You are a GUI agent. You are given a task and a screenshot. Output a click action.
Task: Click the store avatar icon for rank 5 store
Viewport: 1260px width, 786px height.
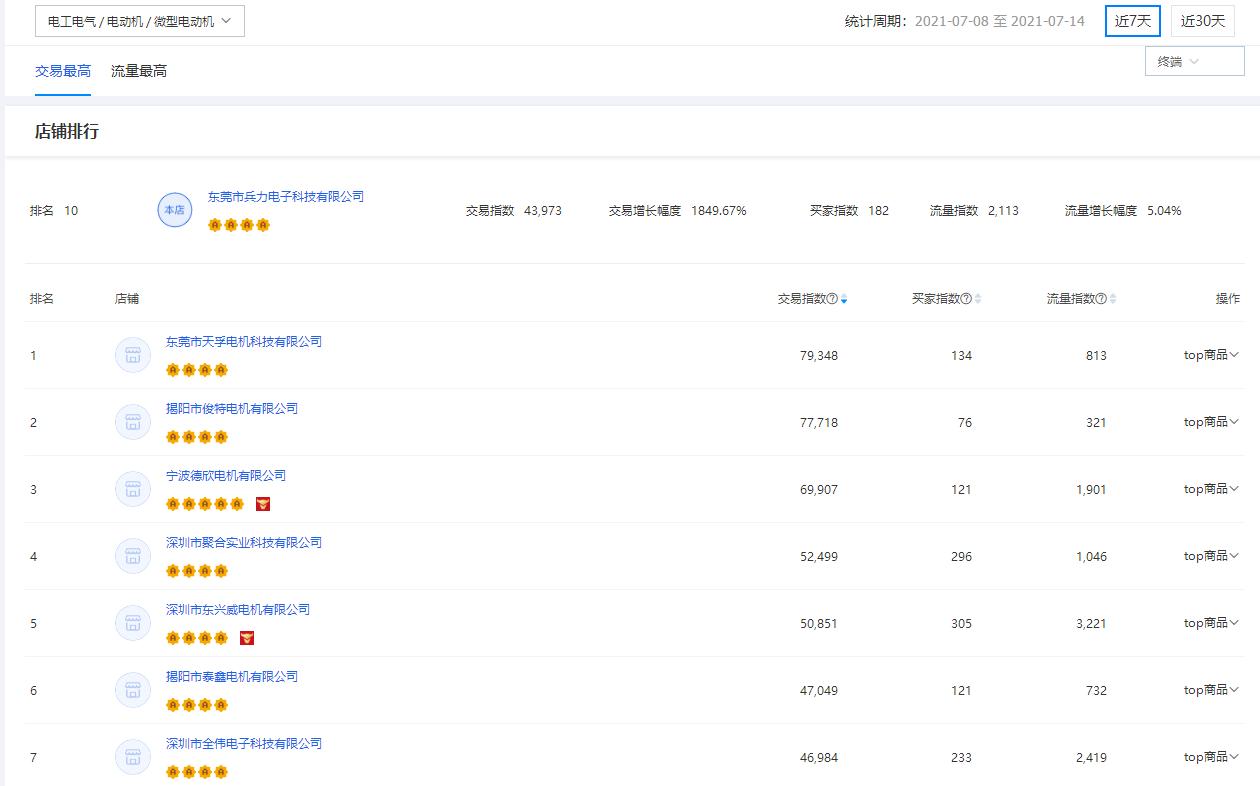(133, 622)
